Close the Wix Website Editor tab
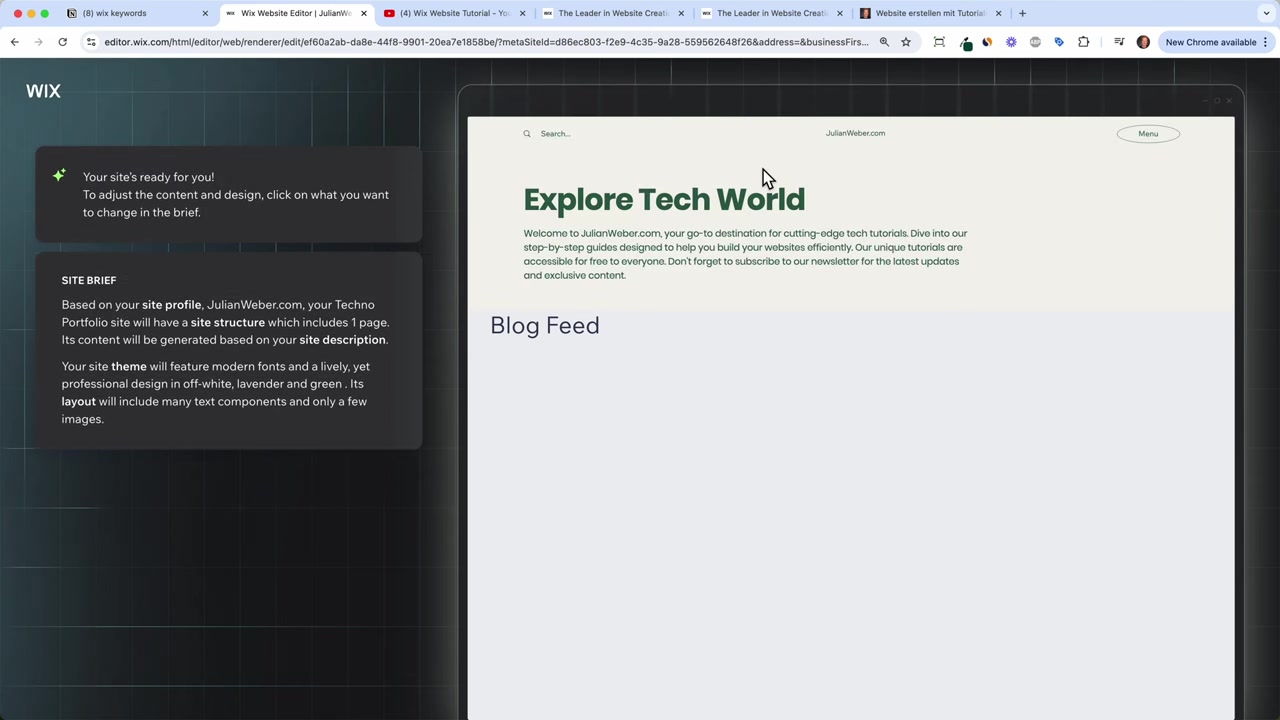The image size is (1280, 720). [x=364, y=13]
